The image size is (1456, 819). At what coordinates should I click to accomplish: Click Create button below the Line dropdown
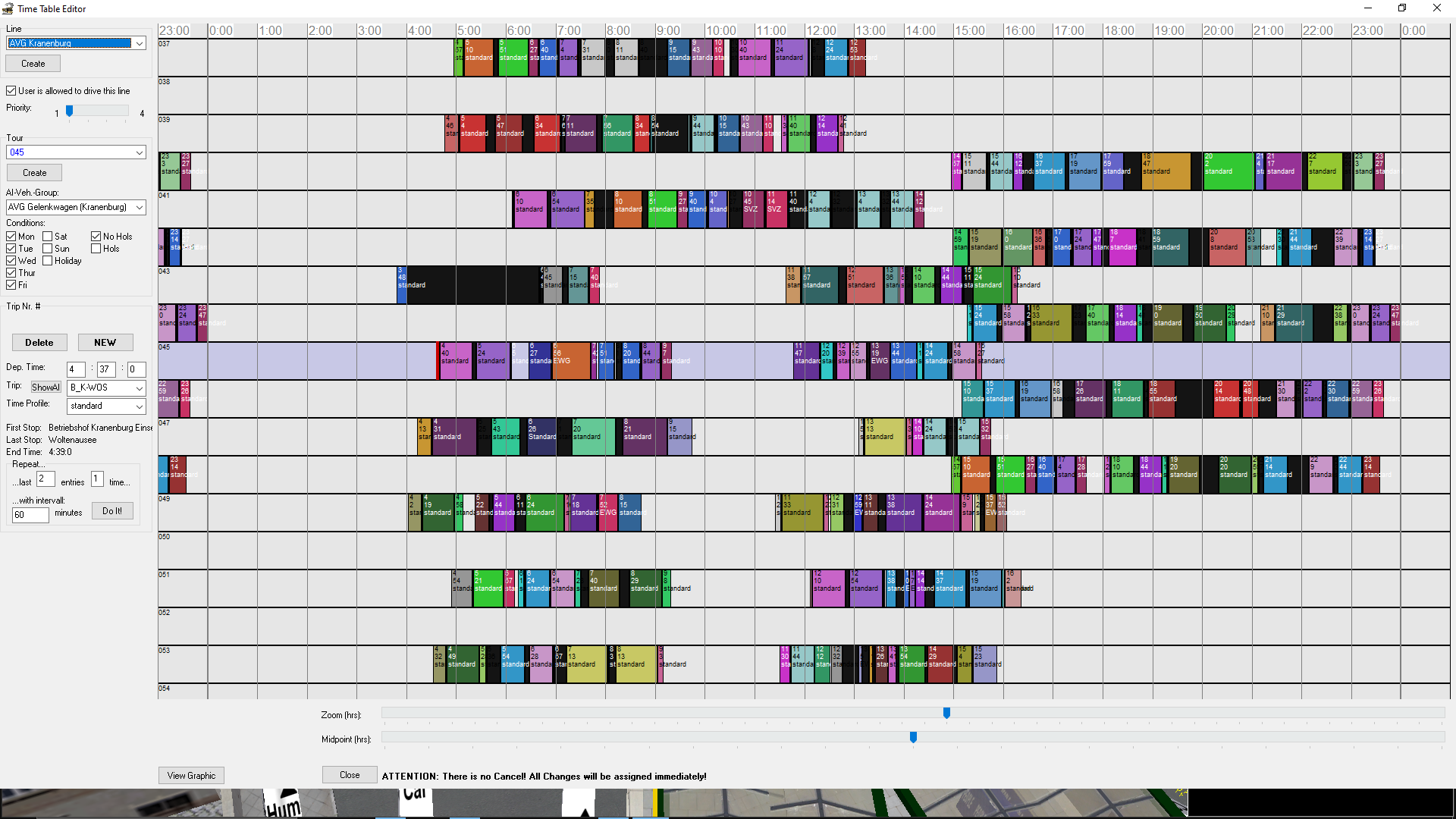tap(33, 64)
